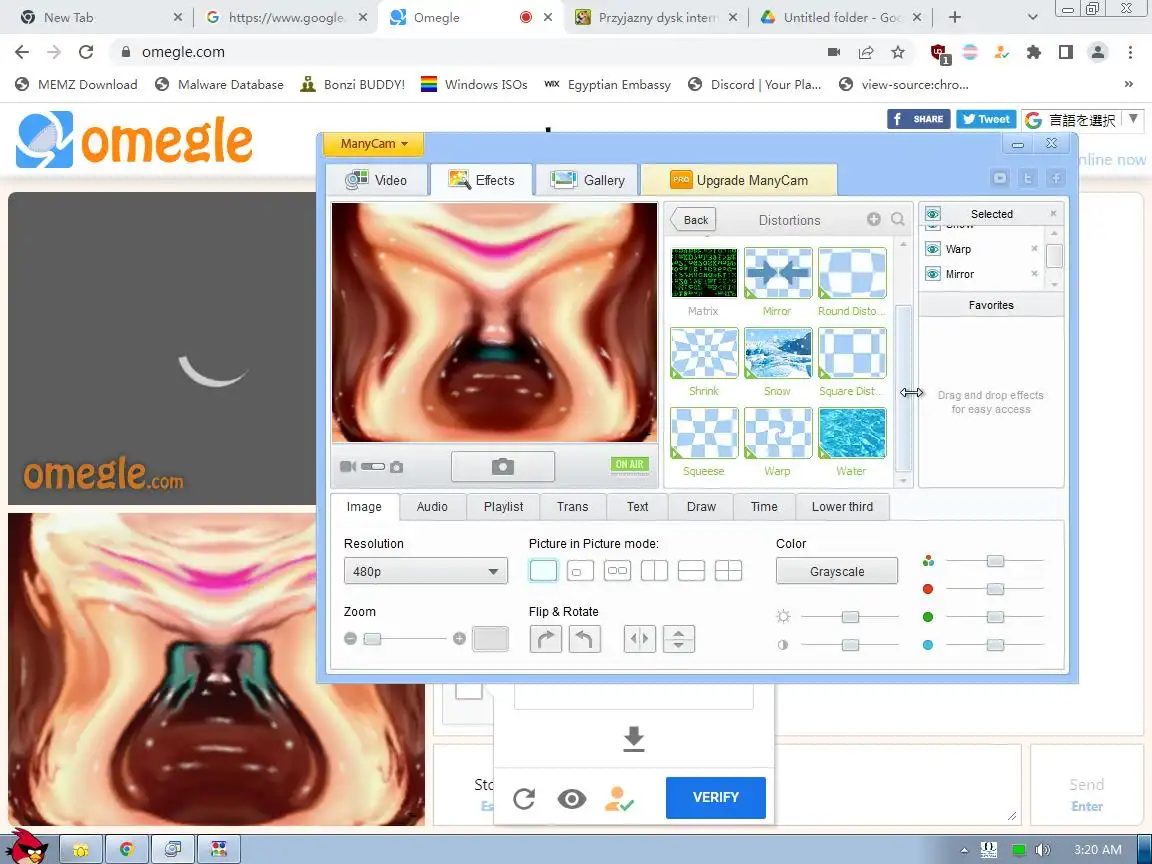Select top-bottom split Picture mode
The image size is (1152, 864).
691,571
